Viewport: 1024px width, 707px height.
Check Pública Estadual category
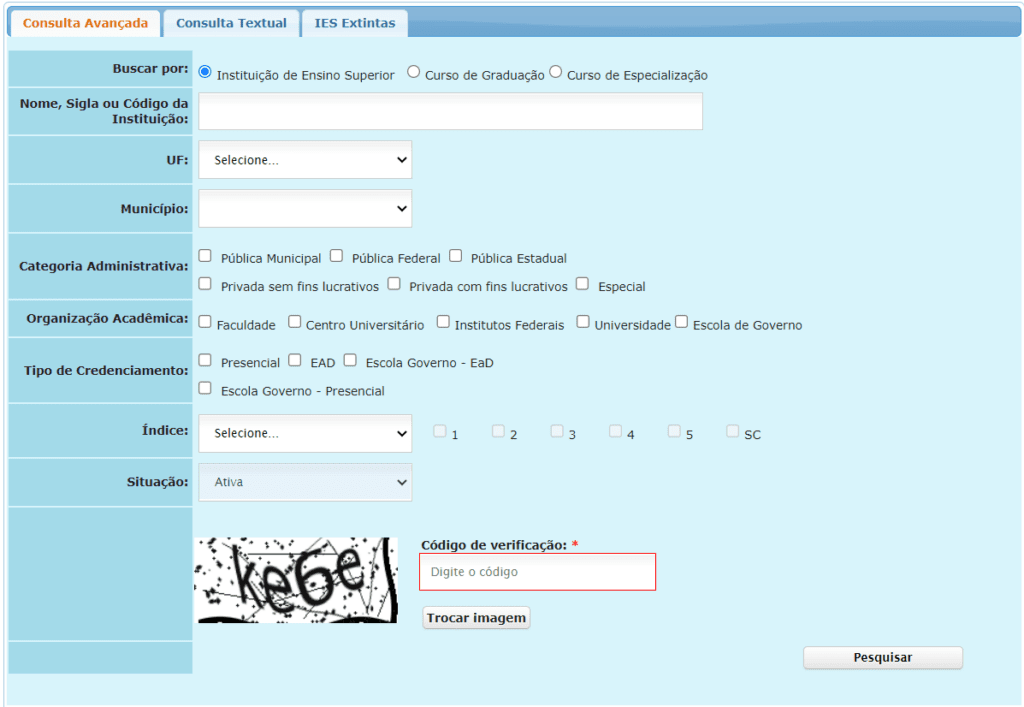click(x=456, y=256)
